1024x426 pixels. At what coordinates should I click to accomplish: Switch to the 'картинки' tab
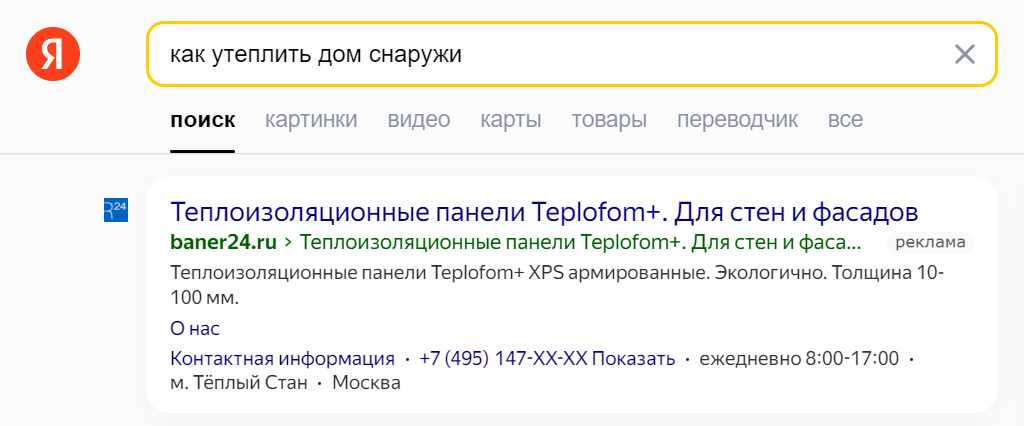coord(311,120)
